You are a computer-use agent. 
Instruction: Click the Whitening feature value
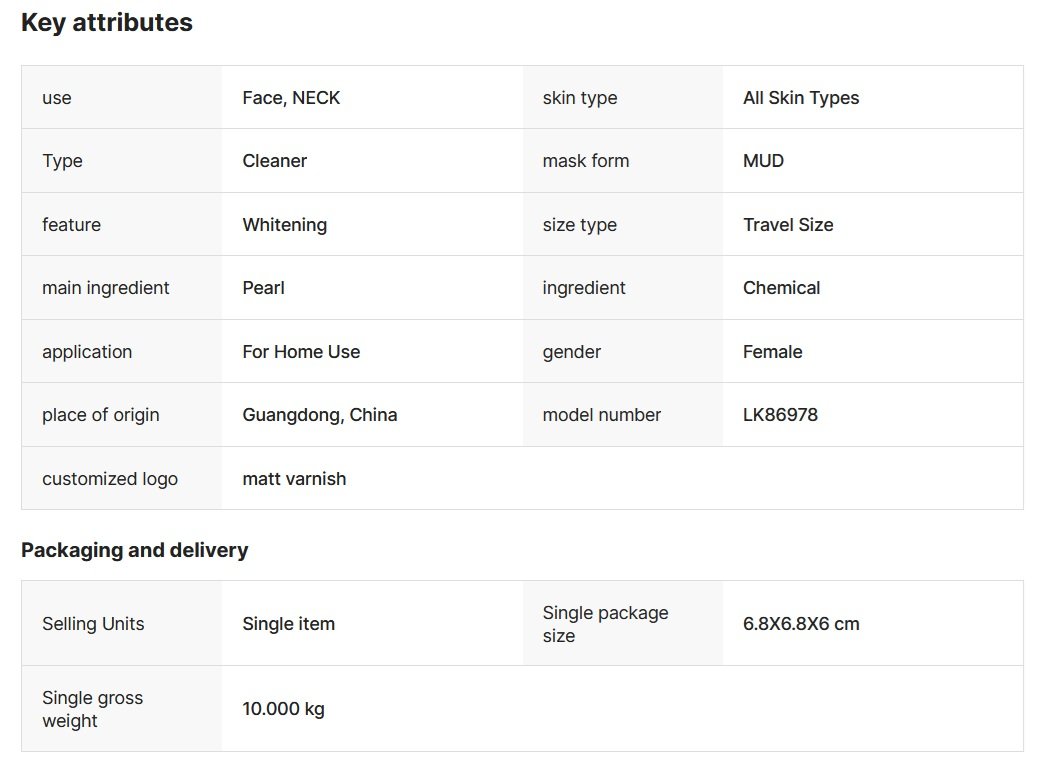pos(285,225)
